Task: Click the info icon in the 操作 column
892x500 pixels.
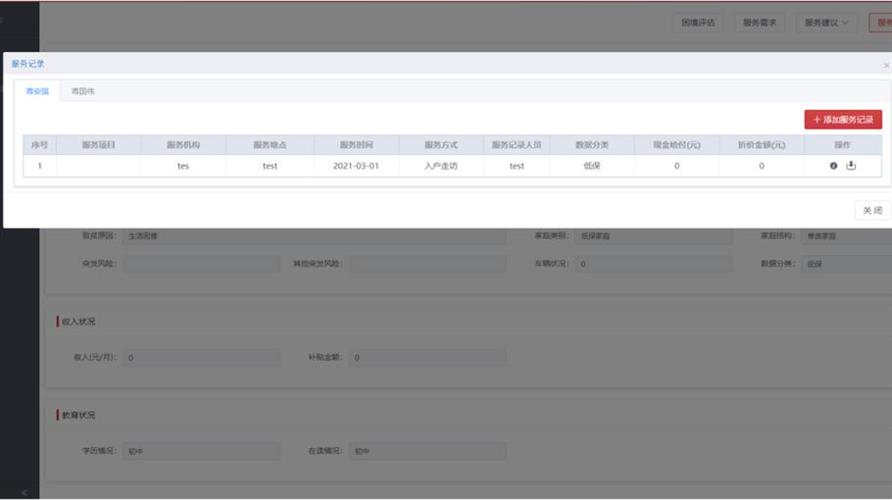Action: coord(833,166)
